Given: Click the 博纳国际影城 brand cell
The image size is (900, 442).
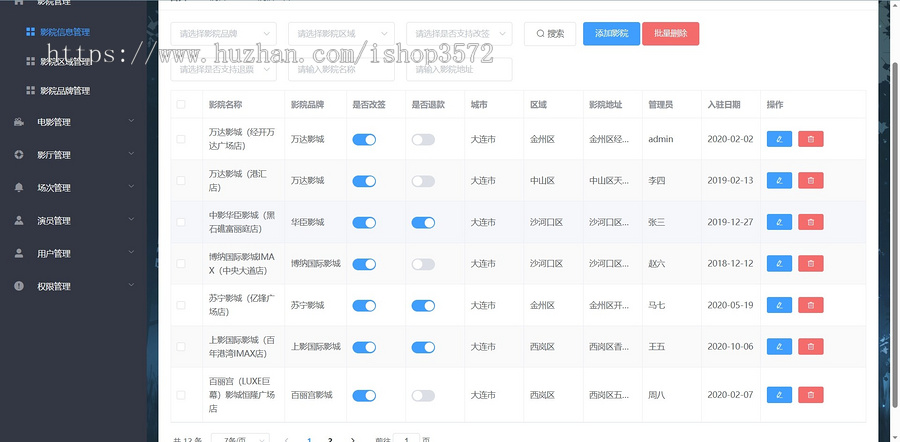Looking at the screenshot, I should (x=316, y=263).
